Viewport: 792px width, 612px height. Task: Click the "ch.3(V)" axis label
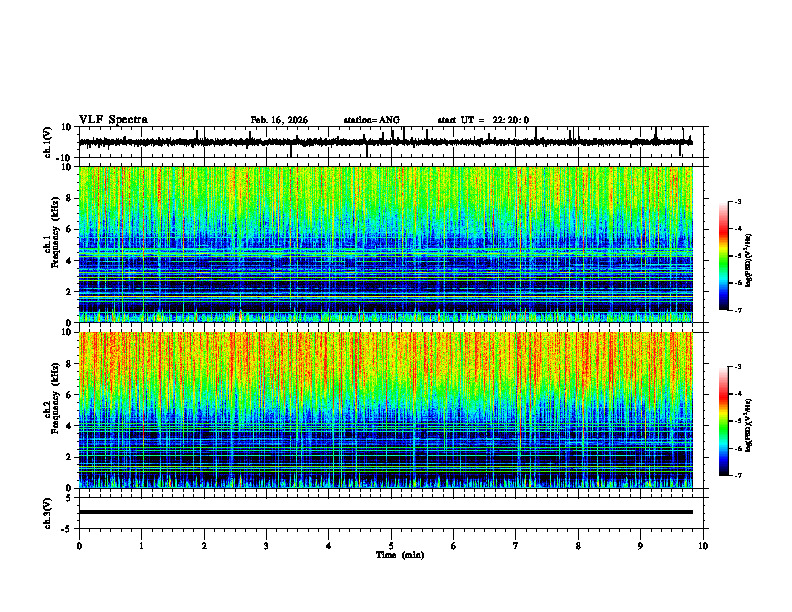[47, 513]
